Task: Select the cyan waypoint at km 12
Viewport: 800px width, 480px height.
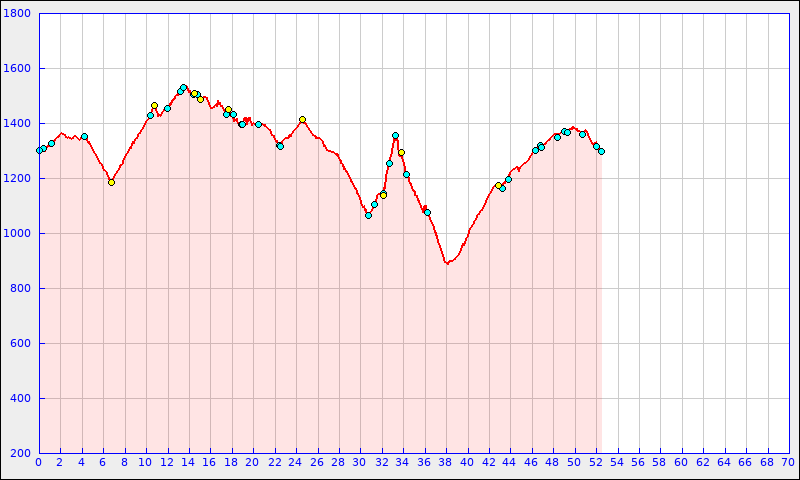Action: [167, 108]
